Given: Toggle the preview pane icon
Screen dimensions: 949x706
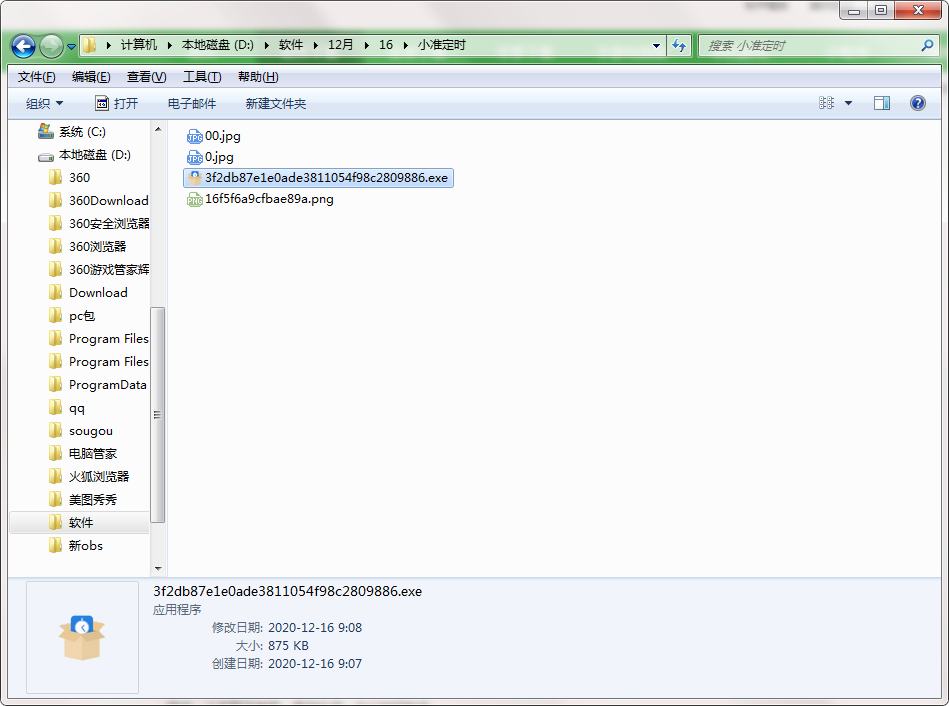Looking at the screenshot, I should pos(881,103).
